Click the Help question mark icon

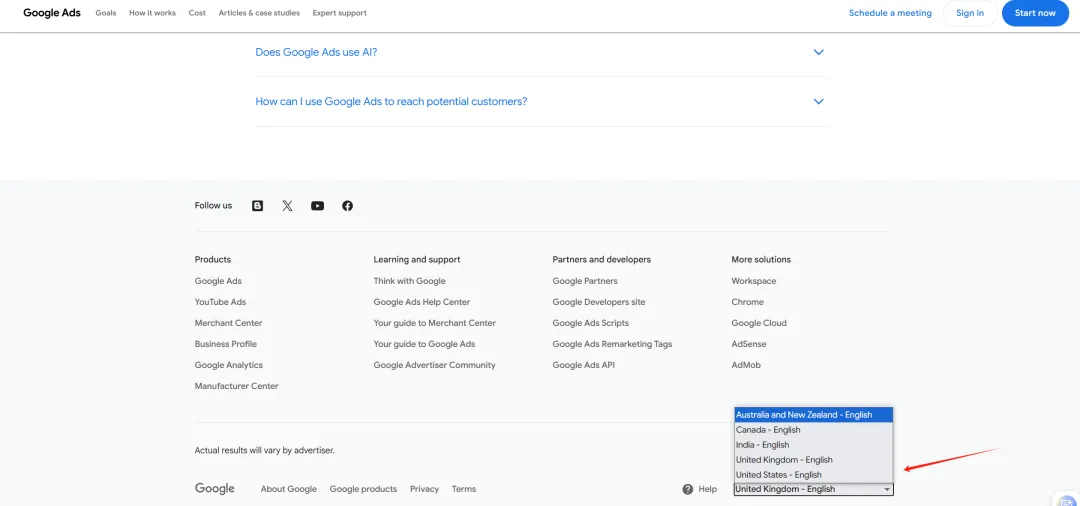click(687, 489)
